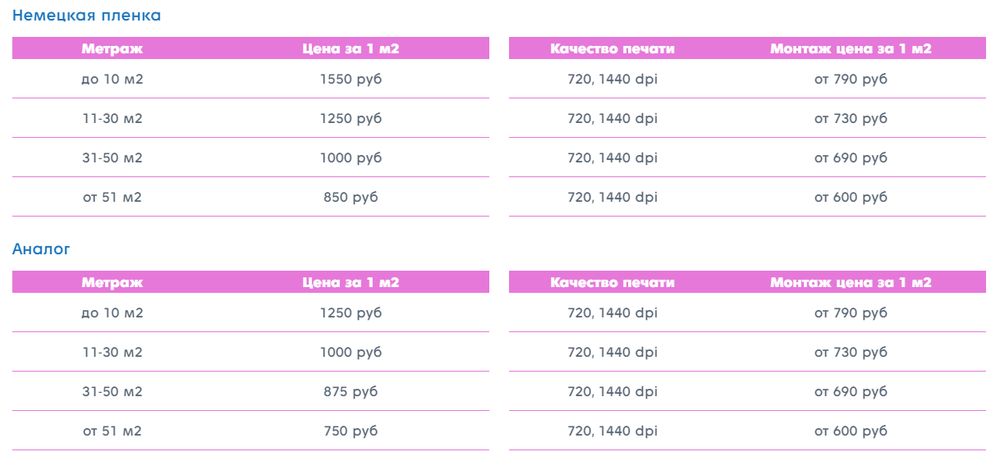
Task: Click the 750 руб price cell
Action: [x=351, y=431]
